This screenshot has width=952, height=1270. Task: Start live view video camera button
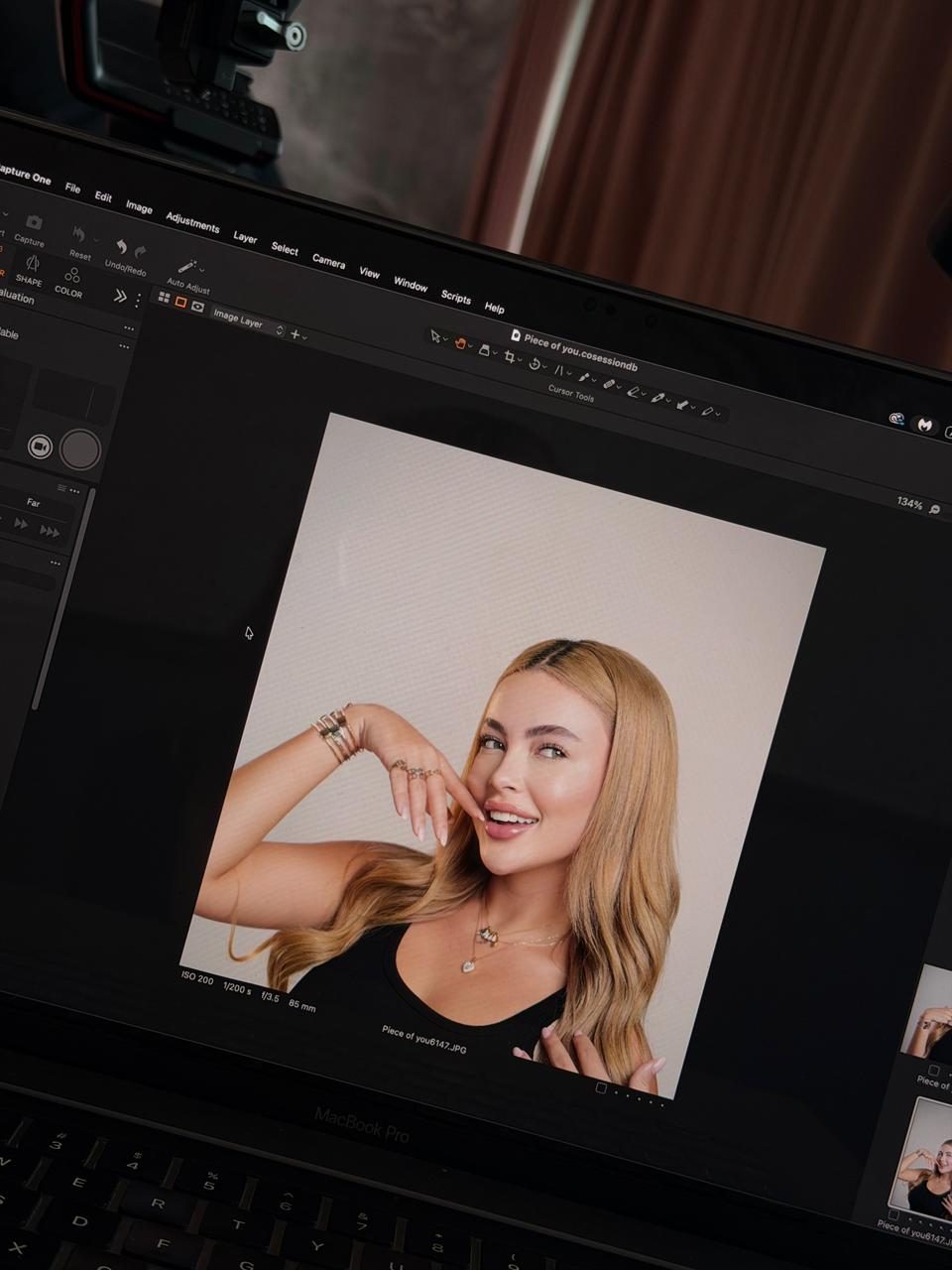click(40, 445)
